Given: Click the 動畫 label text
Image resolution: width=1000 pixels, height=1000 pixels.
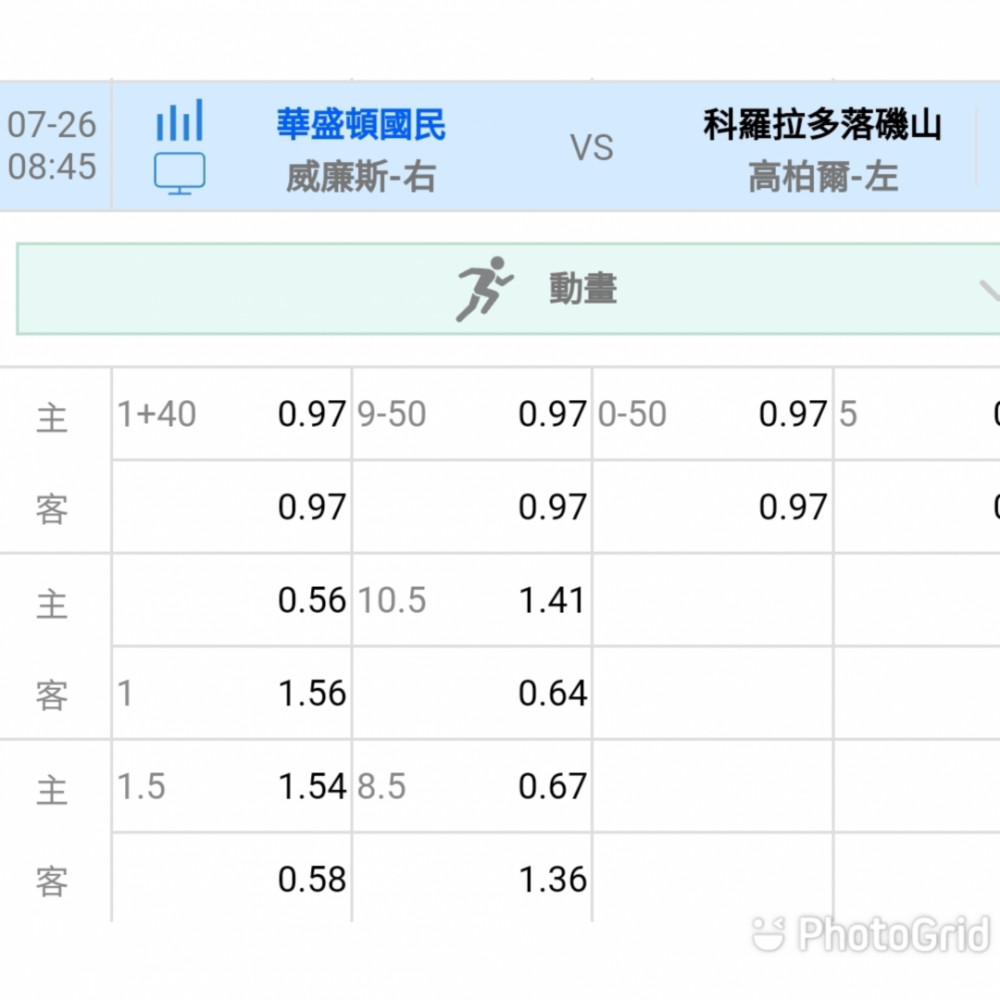Looking at the screenshot, I should (583, 289).
